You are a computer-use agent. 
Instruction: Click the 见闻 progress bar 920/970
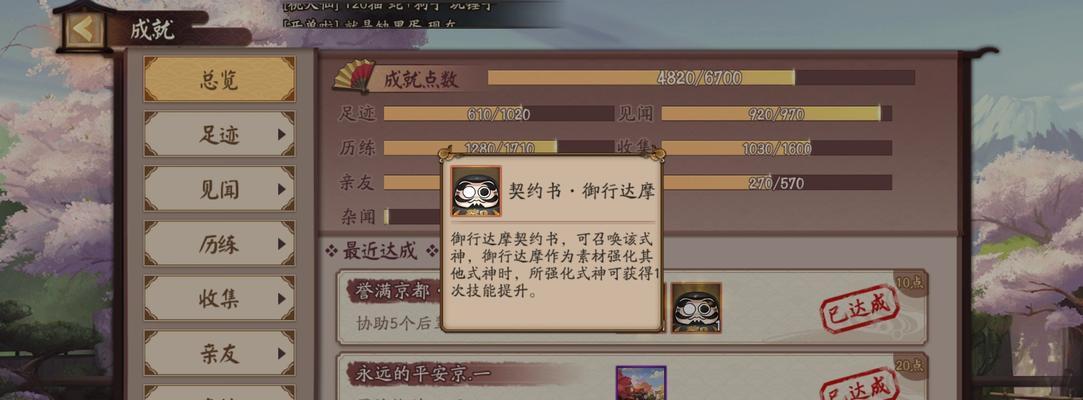click(776, 113)
